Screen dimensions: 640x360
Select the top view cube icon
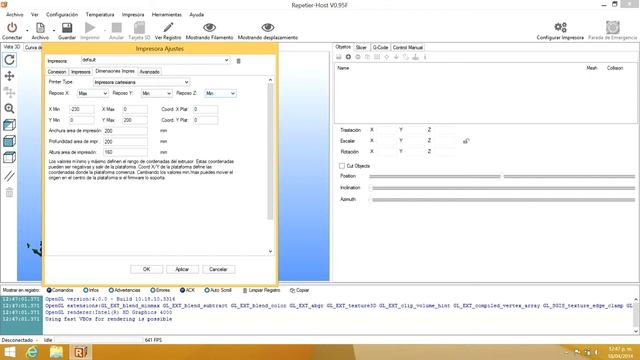click(9, 157)
